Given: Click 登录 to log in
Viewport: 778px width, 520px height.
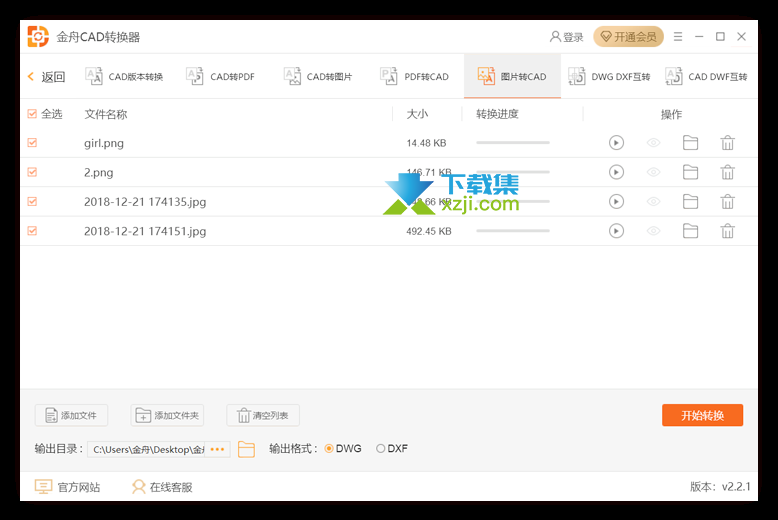Looking at the screenshot, I should click(566, 37).
